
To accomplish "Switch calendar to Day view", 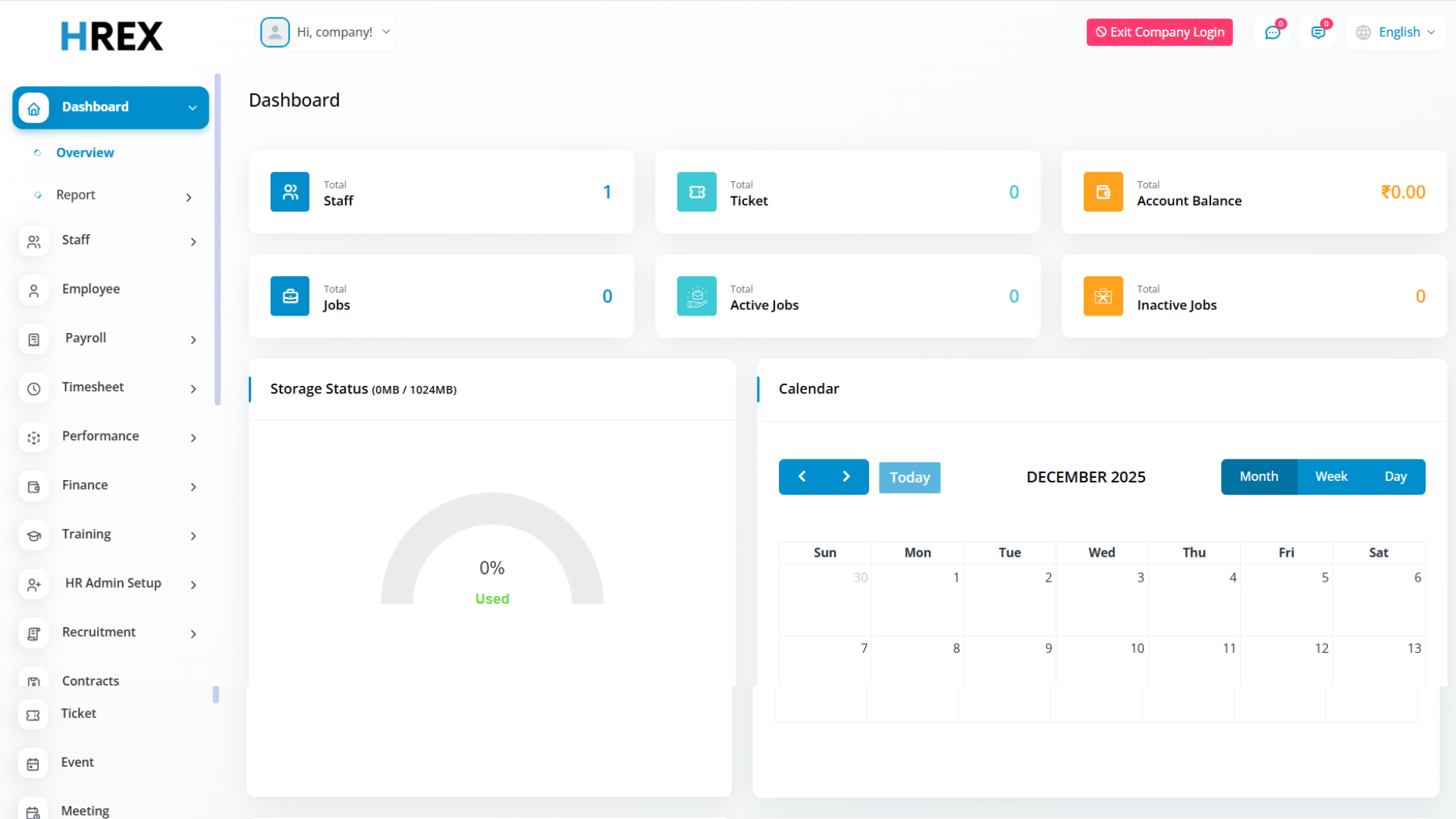I will (x=1395, y=476).
